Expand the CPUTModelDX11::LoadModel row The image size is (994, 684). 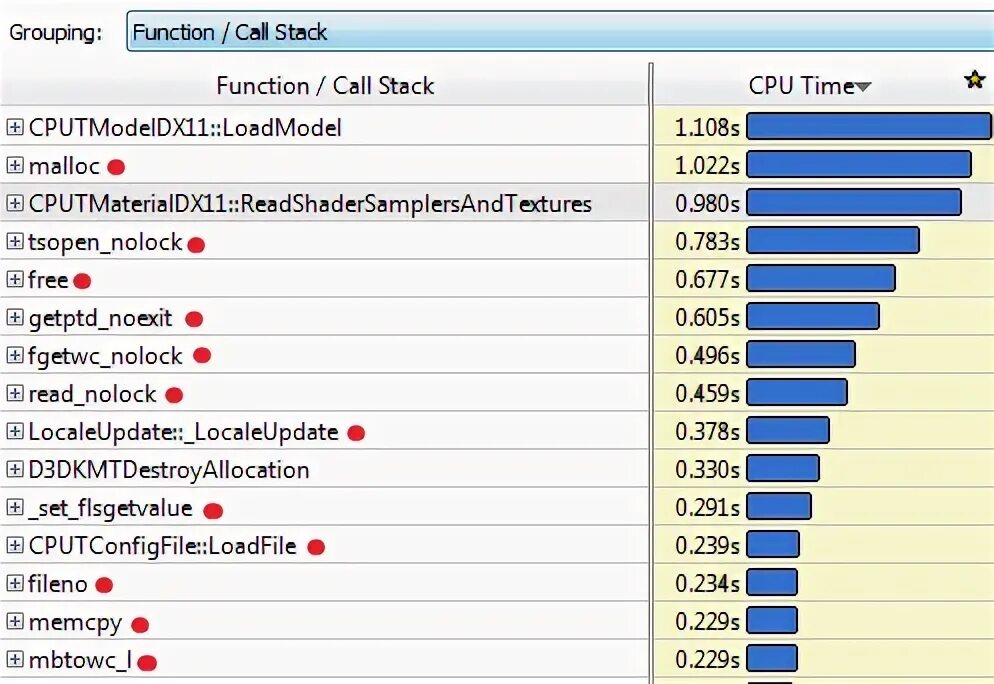tap(14, 128)
